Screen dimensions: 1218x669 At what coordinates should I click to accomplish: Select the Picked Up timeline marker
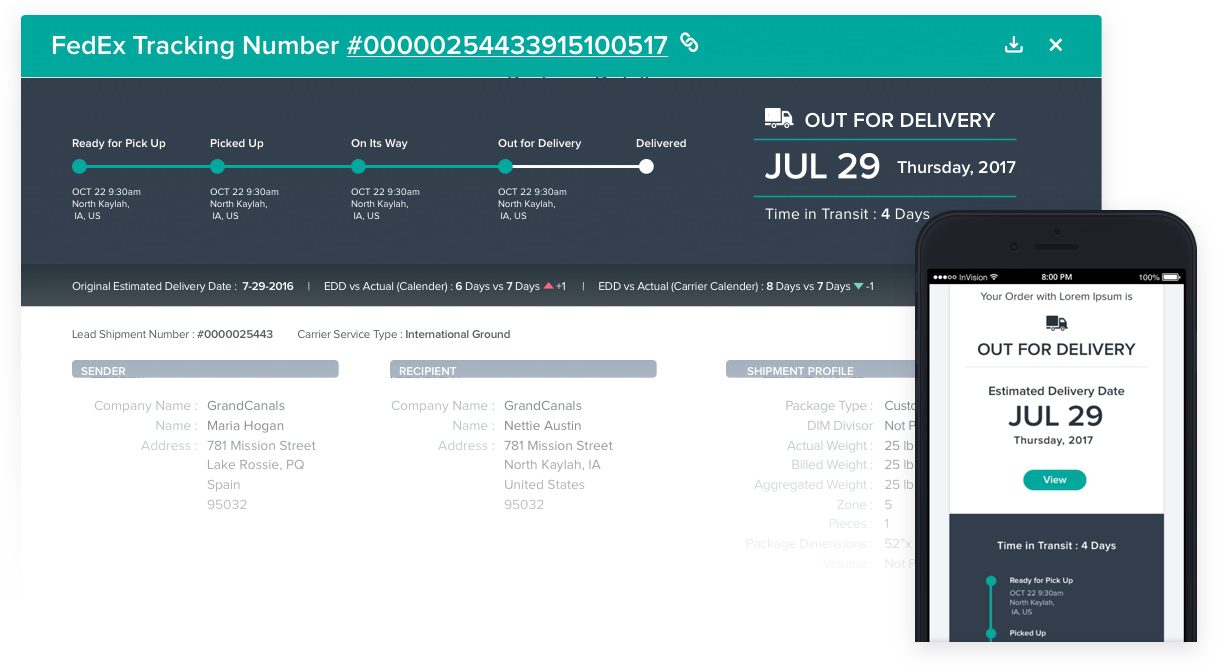click(218, 167)
